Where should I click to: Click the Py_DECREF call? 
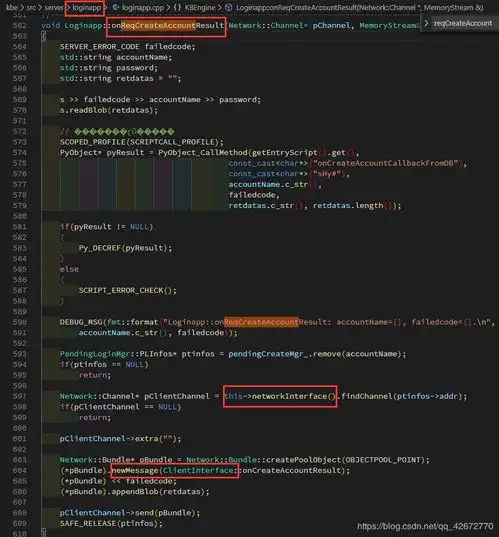click(x=100, y=248)
